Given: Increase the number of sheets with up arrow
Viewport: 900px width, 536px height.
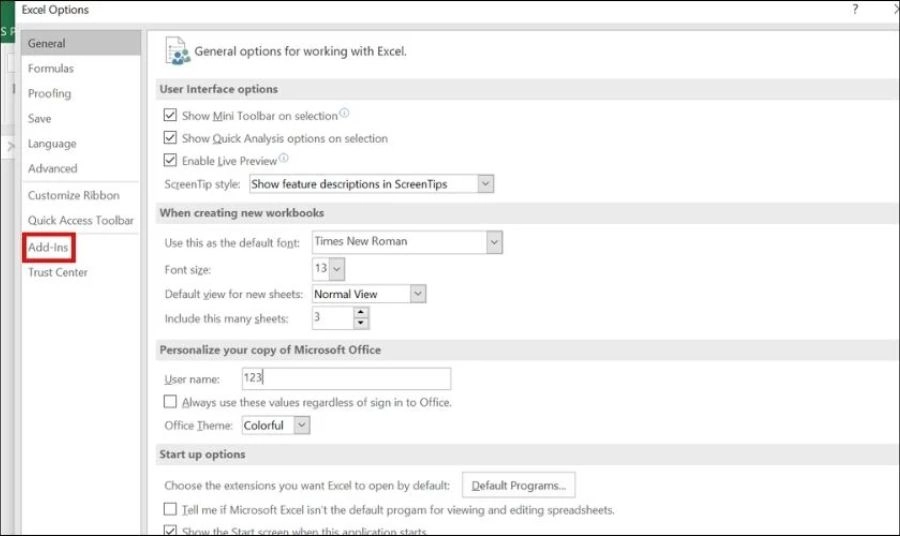Looking at the screenshot, I should point(360,312).
